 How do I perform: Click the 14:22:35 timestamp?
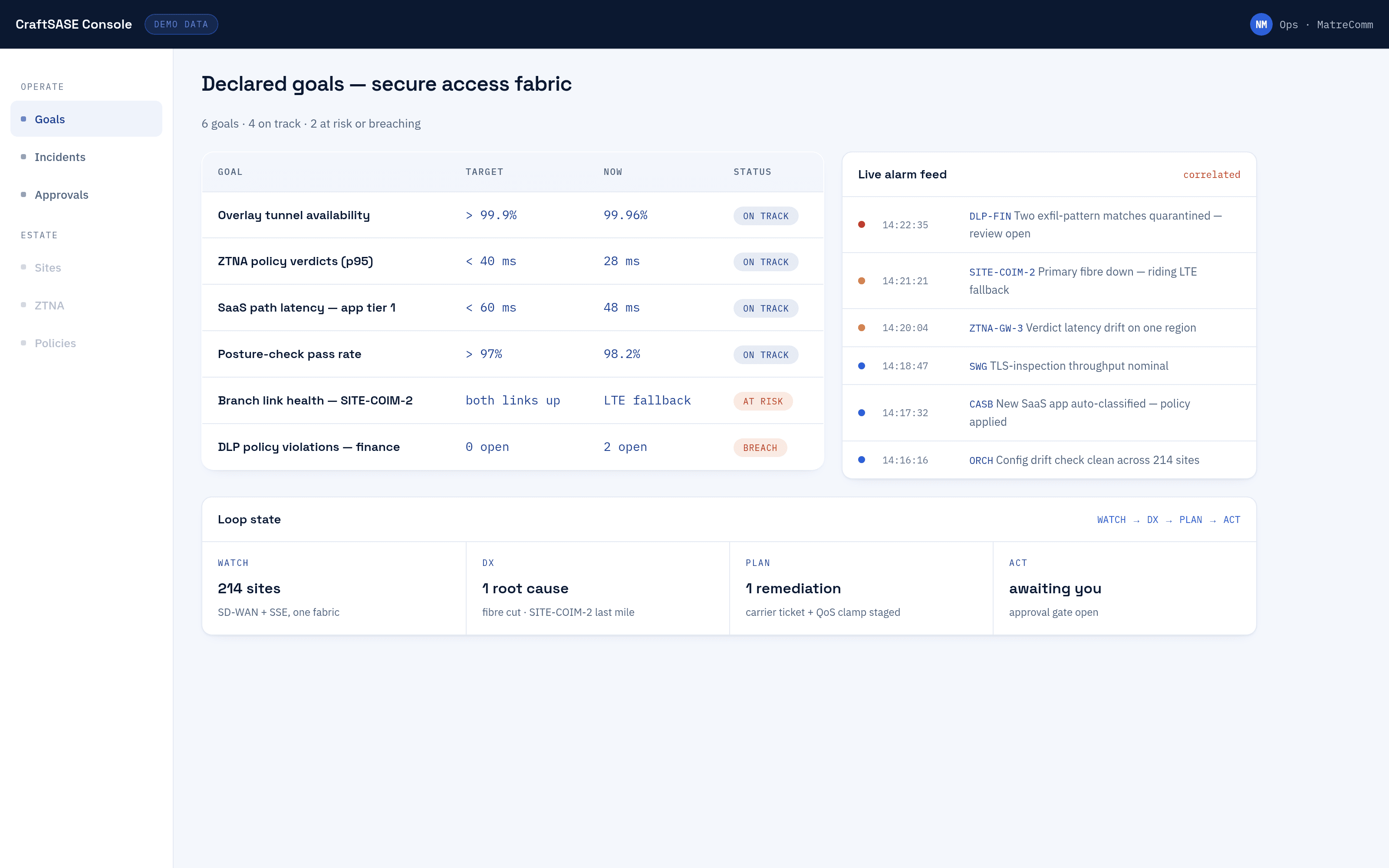coord(905,225)
